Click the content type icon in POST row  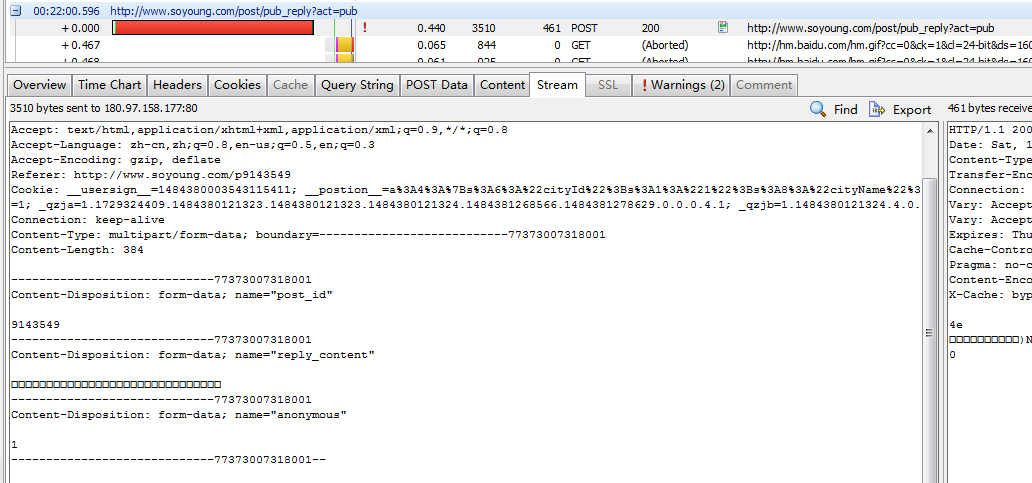(x=722, y=28)
